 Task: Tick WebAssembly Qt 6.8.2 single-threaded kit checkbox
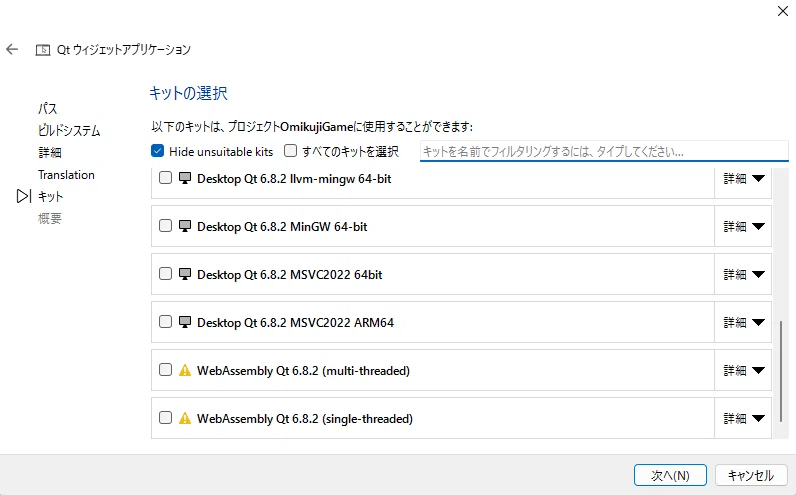(165, 418)
